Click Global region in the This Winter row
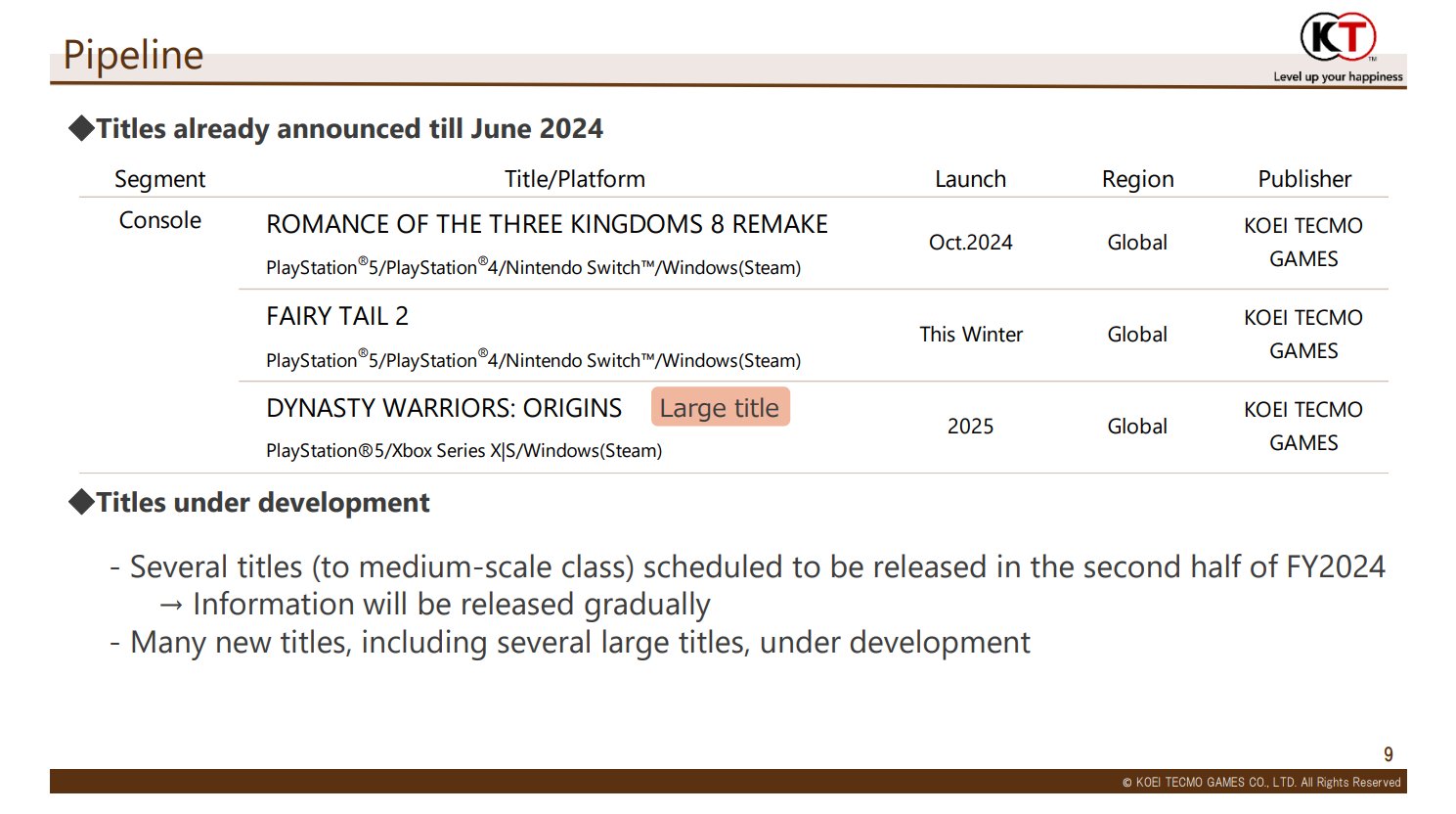 point(1137,335)
